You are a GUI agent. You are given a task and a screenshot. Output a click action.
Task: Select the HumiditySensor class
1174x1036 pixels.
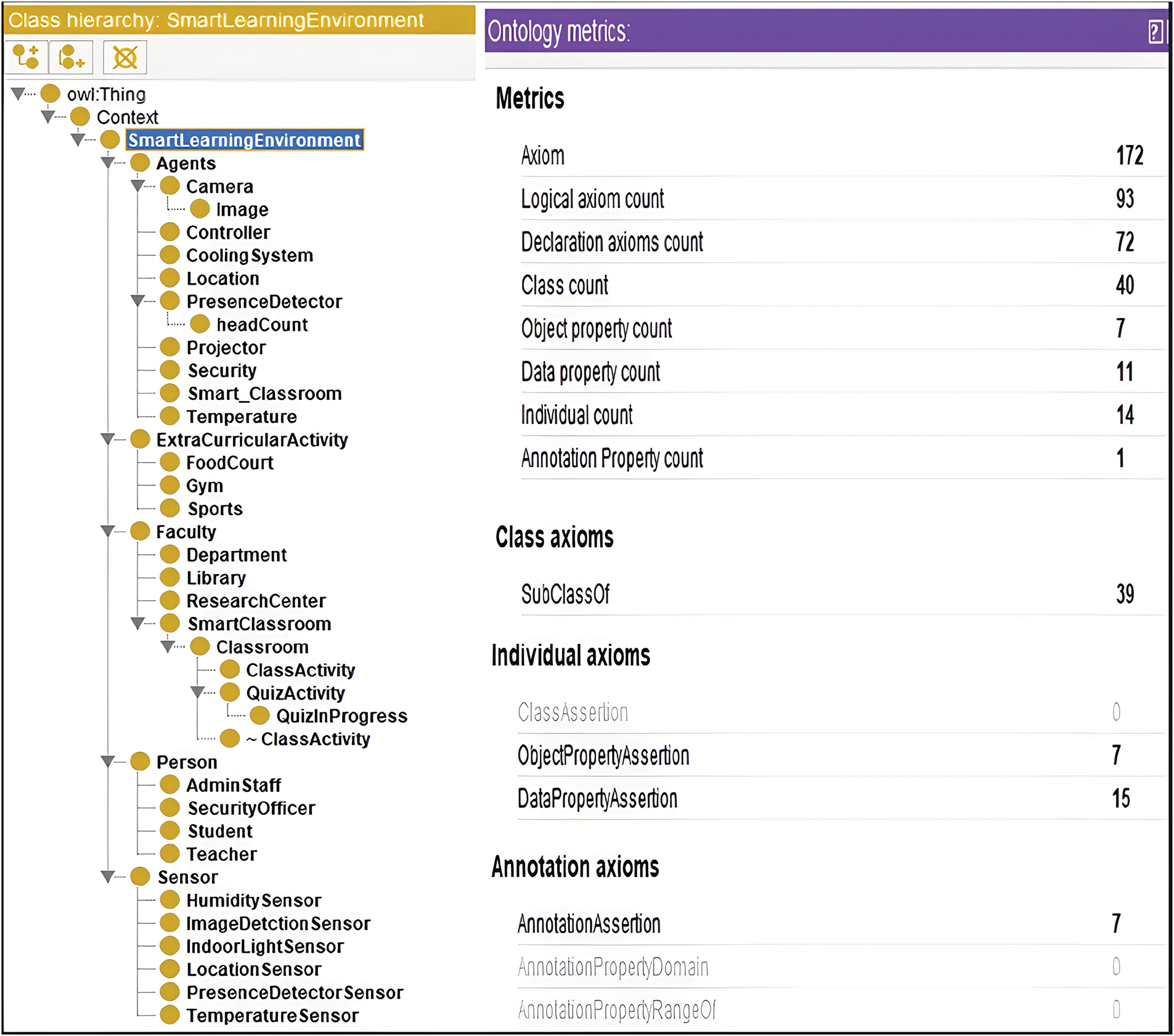point(254,900)
